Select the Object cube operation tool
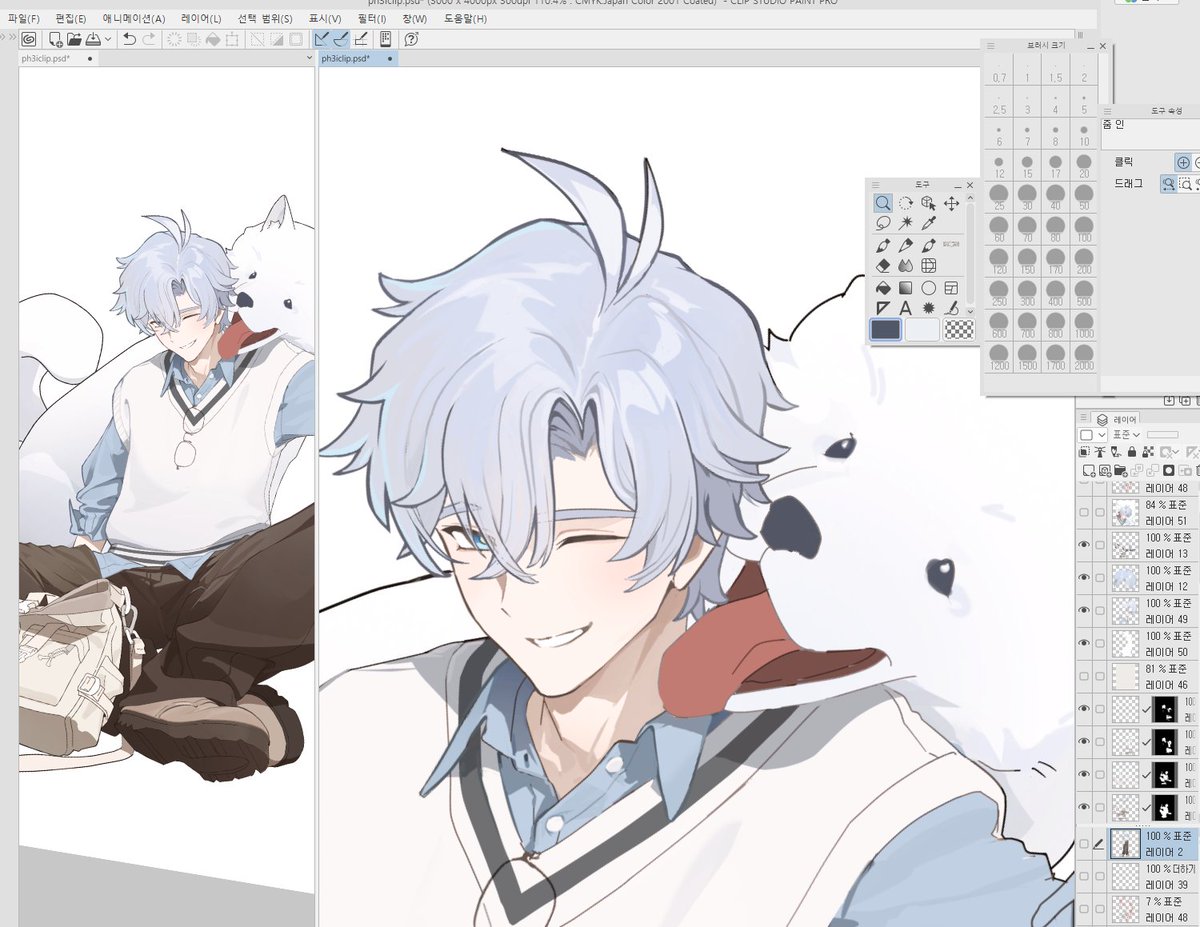This screenshot has width=1200, height=927. click(x=928, y=203)
